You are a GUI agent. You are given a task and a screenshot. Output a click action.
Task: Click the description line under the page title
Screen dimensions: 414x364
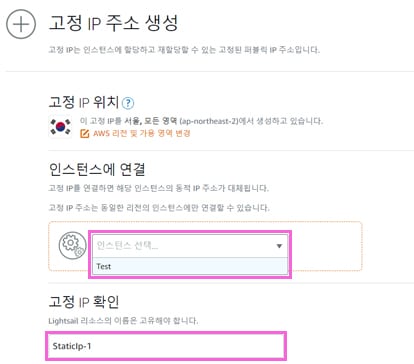click(x=184, y=50)
